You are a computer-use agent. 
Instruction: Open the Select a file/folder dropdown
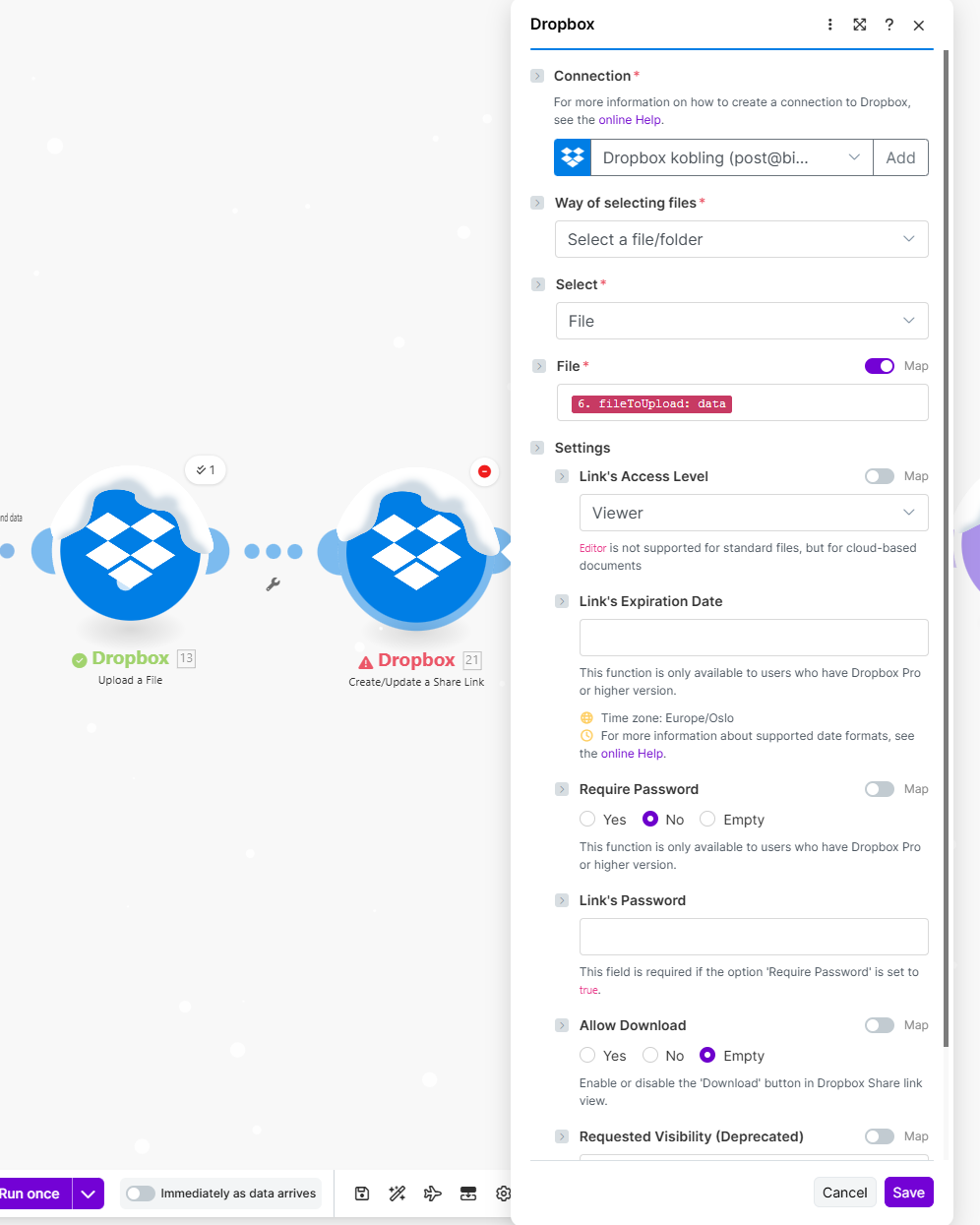click(742, 239)
